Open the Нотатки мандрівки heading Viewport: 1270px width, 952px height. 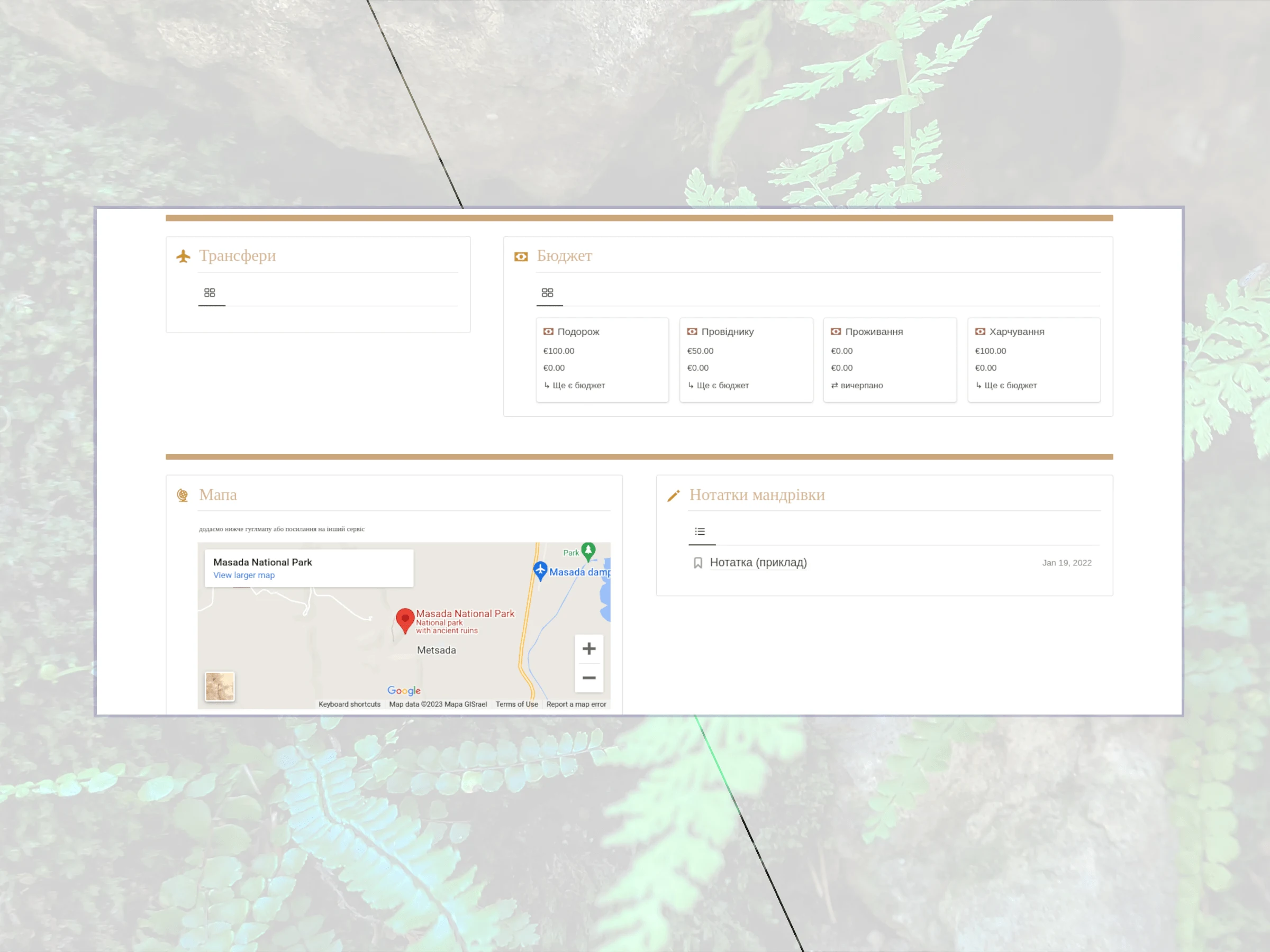pyautogui.click(x=757, y=495)
